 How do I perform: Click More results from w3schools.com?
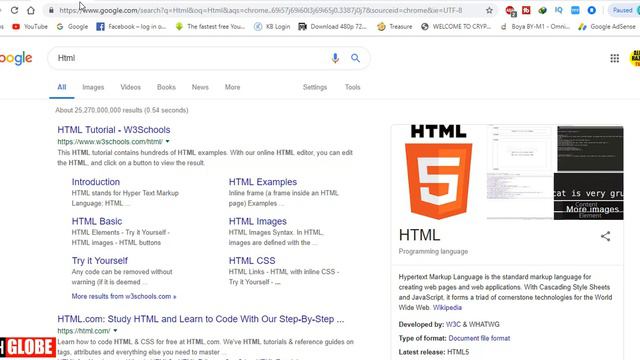(124, 296)
